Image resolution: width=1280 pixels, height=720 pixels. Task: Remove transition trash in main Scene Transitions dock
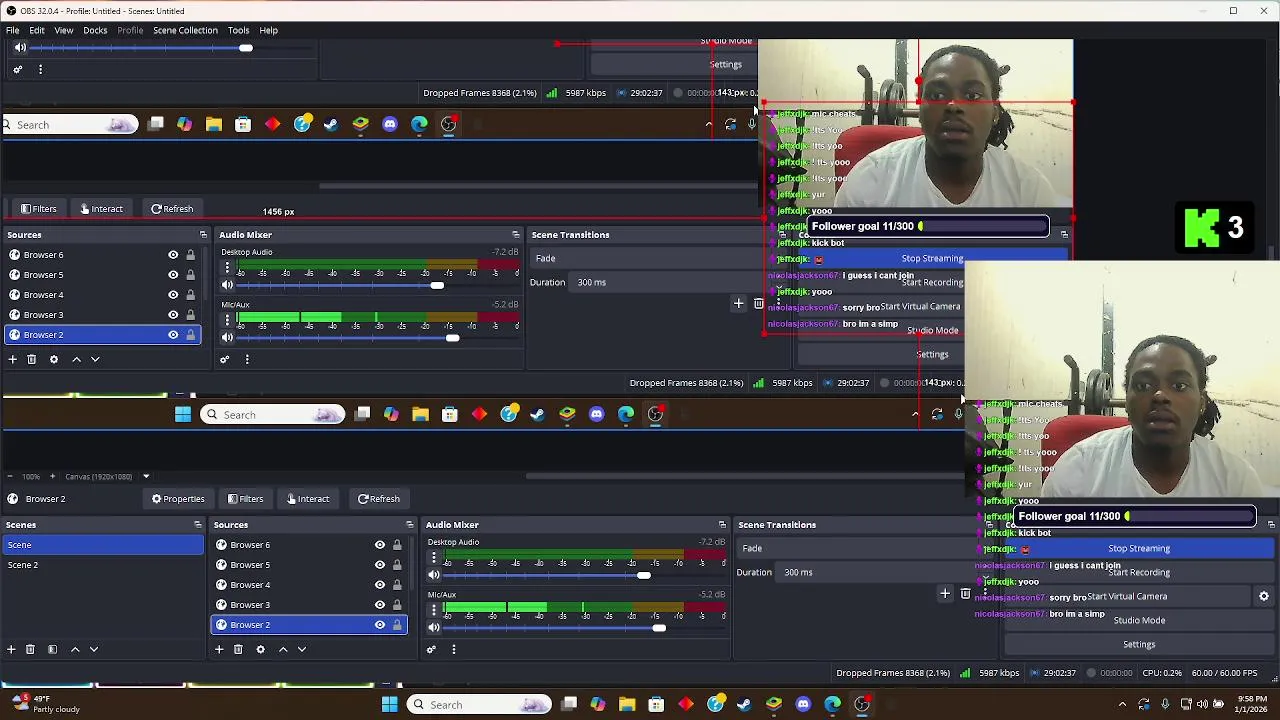(965, 594)
